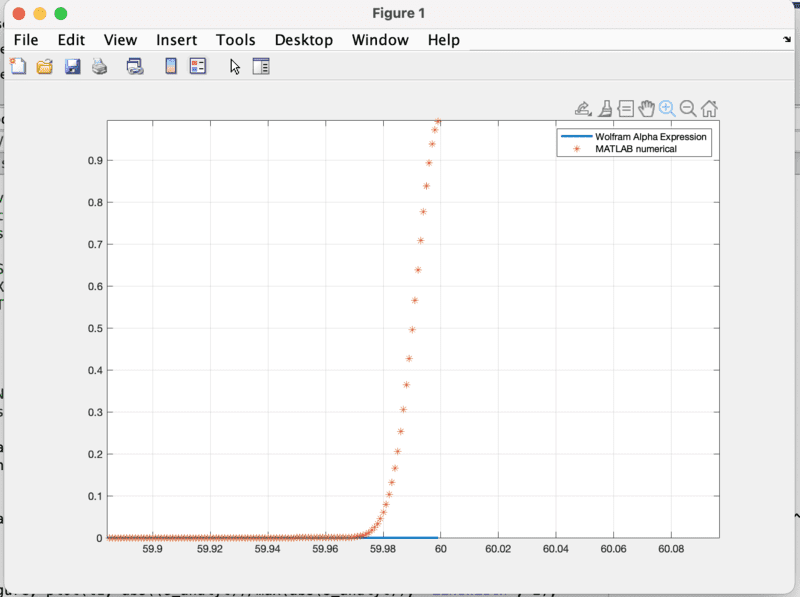The height and width of the screenshot is (597, 800).
Task: Open the Insert menu
Action: [177, 40]
